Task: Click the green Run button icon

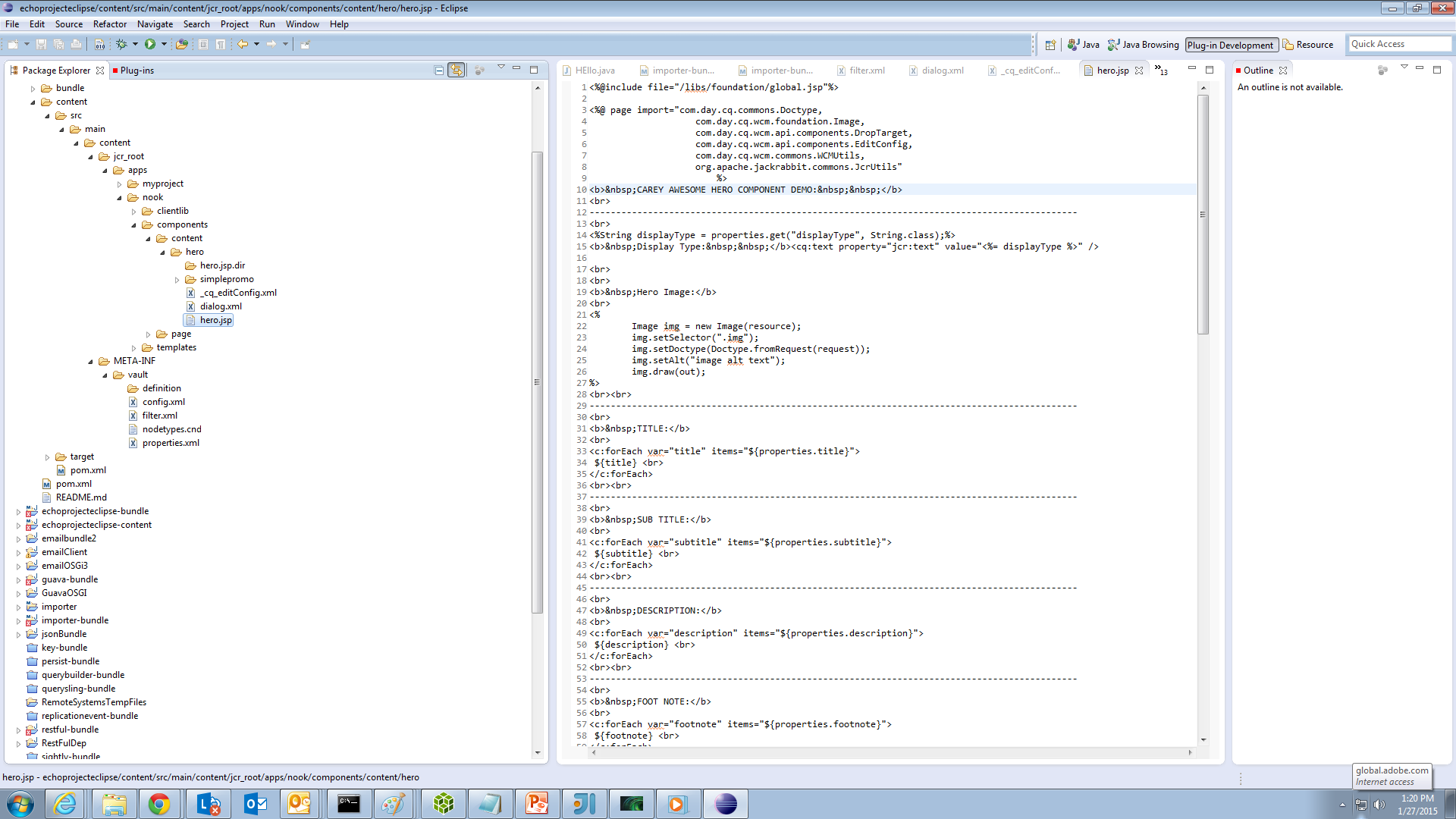Action: click(x=150, y=45)
